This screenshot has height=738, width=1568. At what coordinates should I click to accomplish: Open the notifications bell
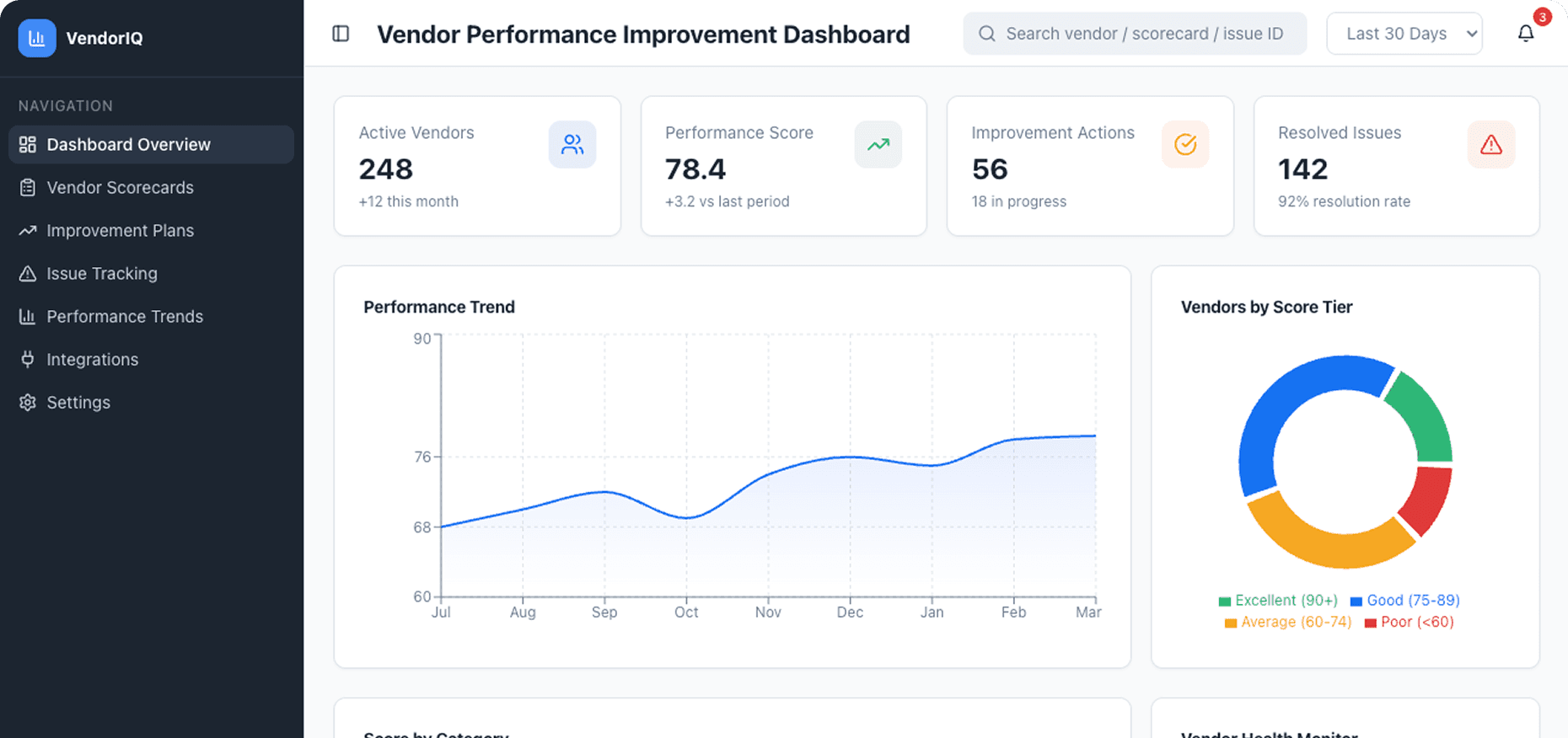1526,34
